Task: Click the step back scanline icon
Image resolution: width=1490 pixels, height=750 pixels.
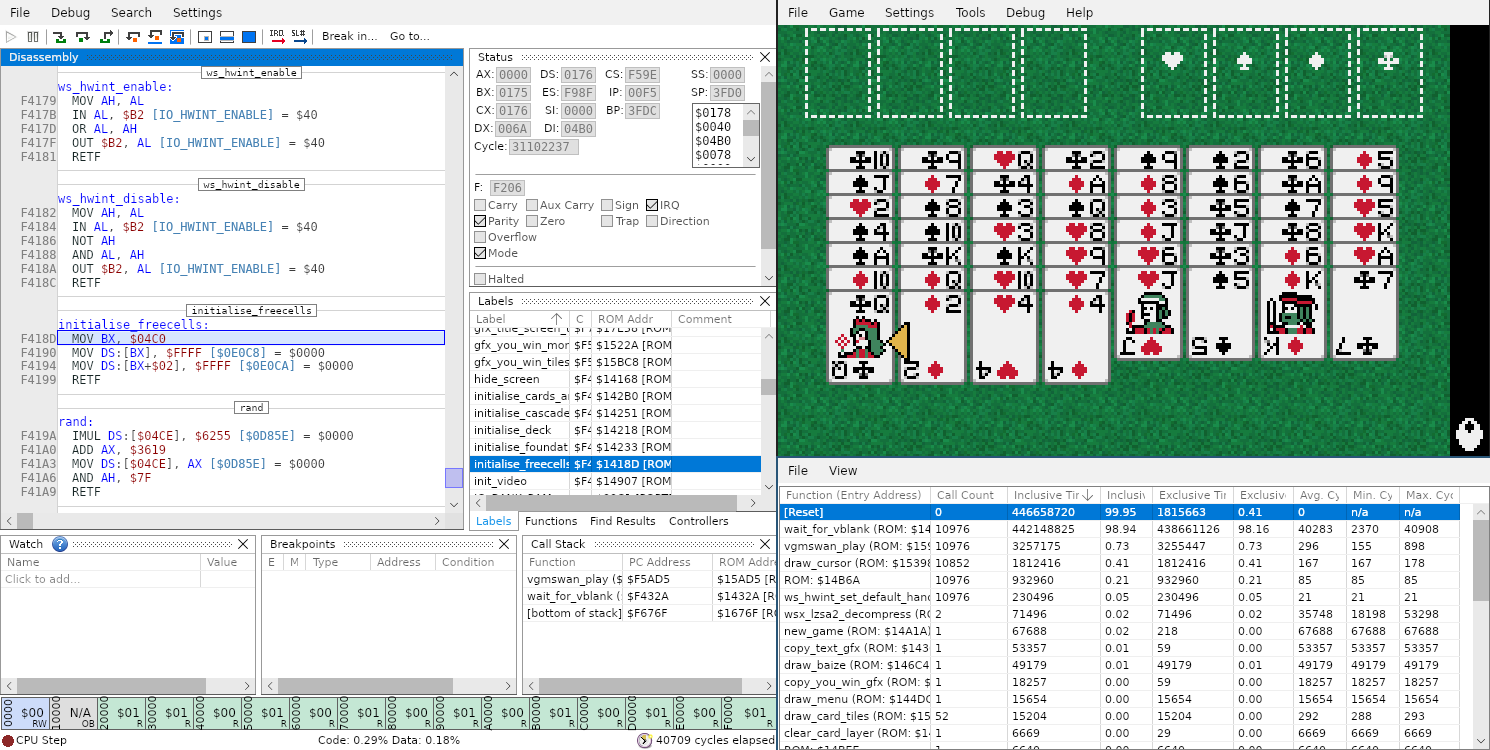Action: (154, 37)
